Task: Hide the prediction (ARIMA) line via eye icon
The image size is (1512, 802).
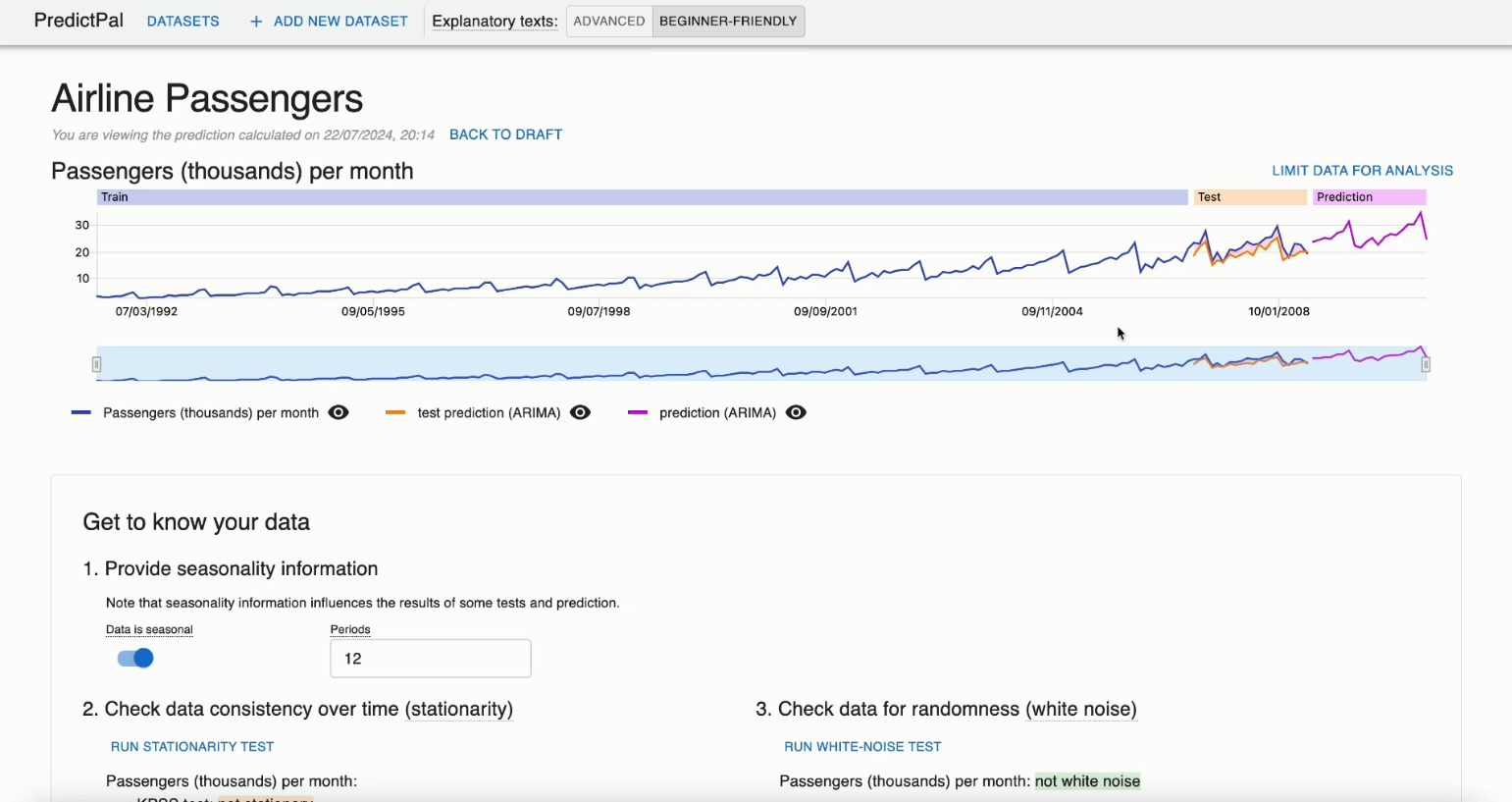Action: coord(796,412)
